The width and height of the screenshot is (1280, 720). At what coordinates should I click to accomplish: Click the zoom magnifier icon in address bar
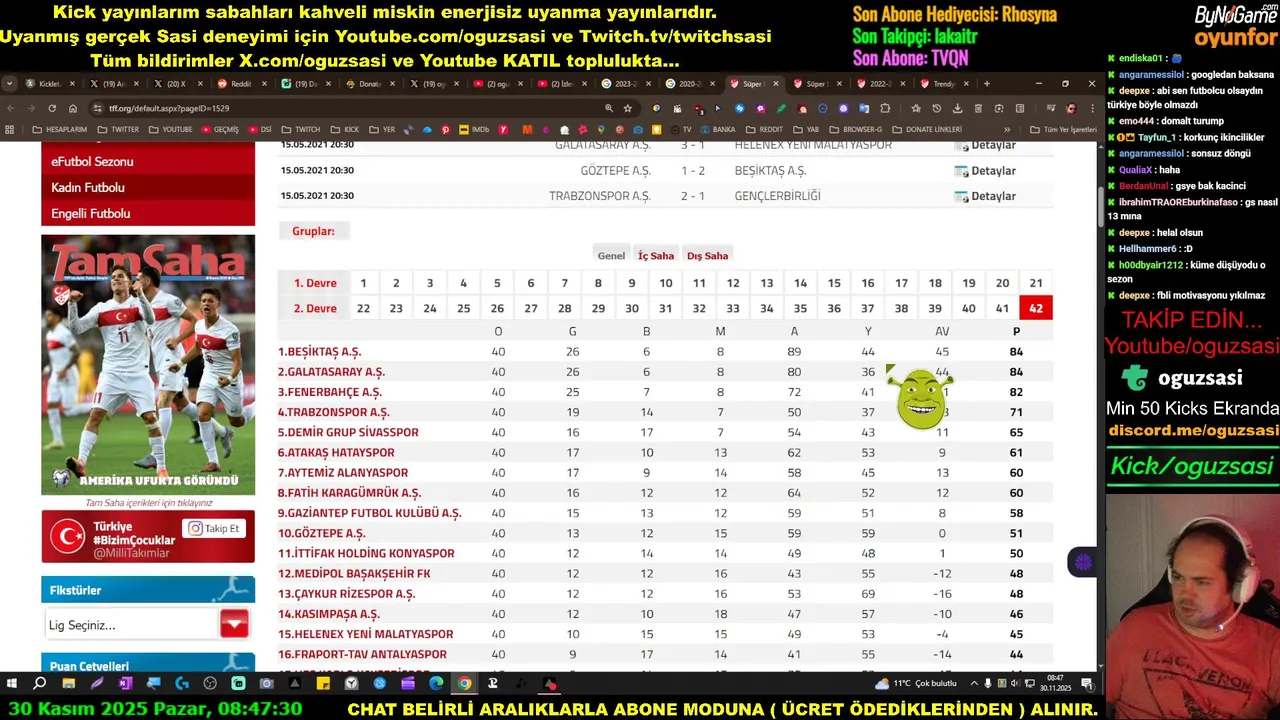click(x=608, y=108)
